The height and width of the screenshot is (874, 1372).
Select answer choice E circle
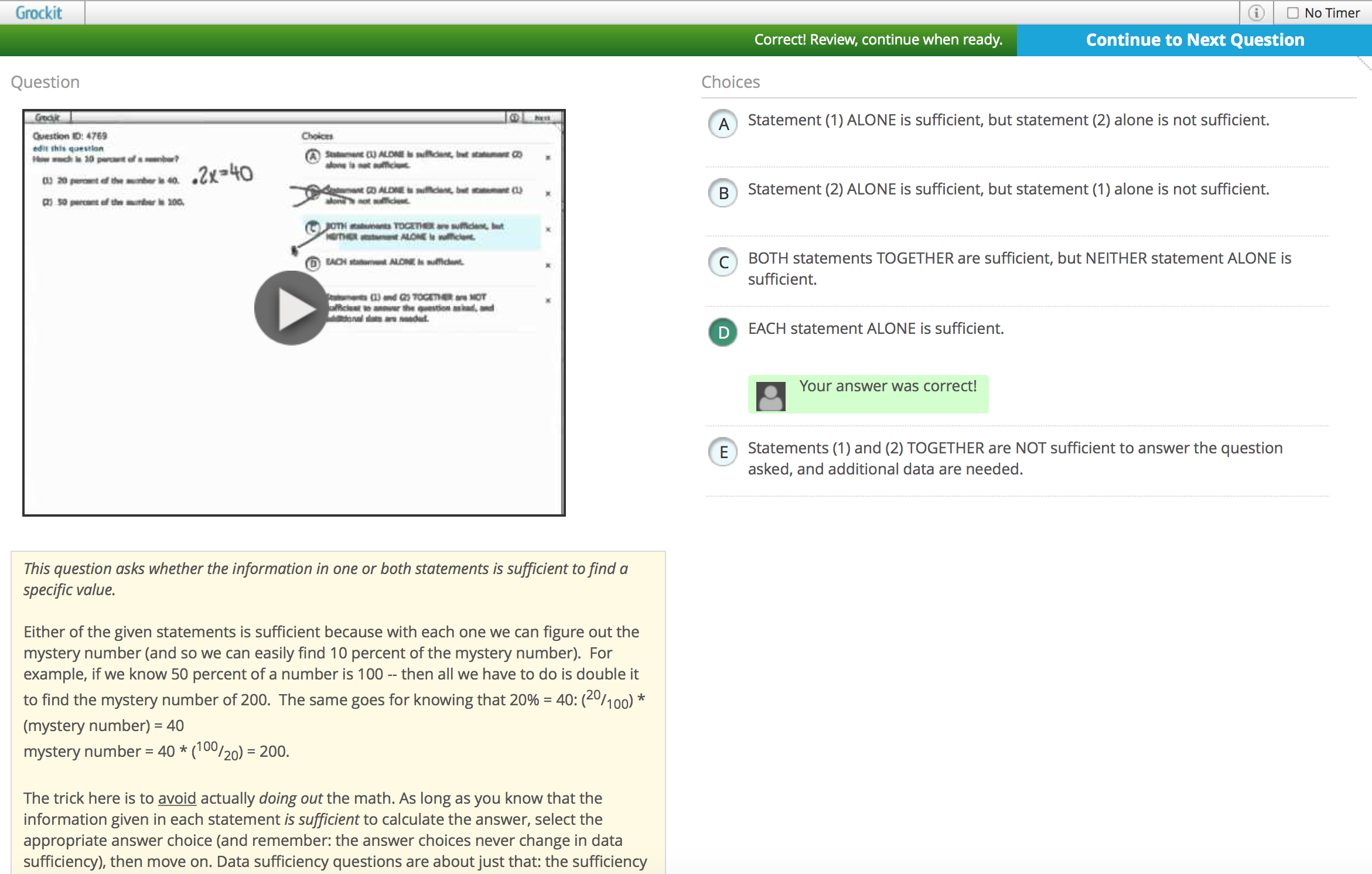[x=723, y=452]
